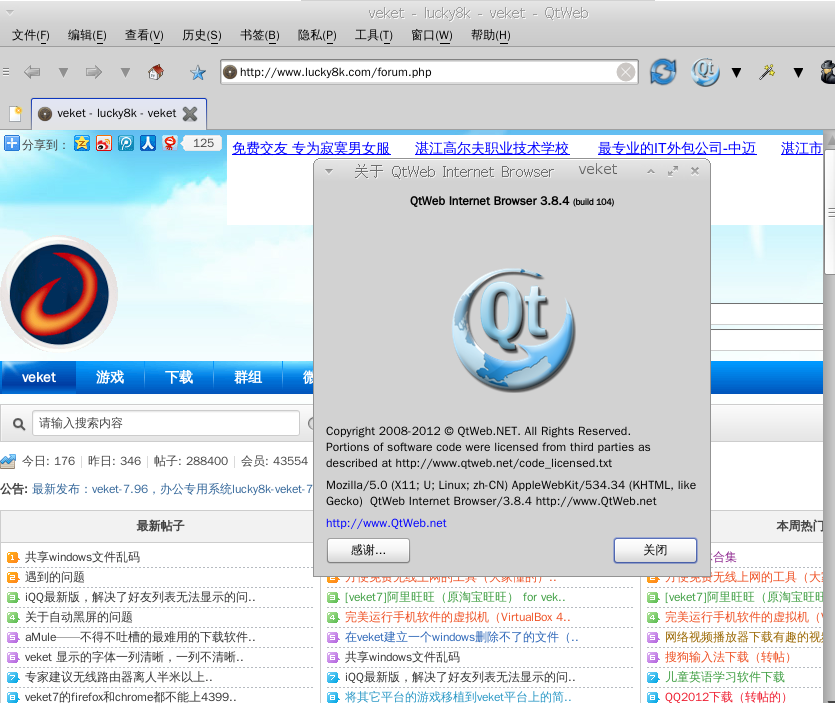
Task: Click the large Qt globe logo in dialog
Action: point(513,330)
